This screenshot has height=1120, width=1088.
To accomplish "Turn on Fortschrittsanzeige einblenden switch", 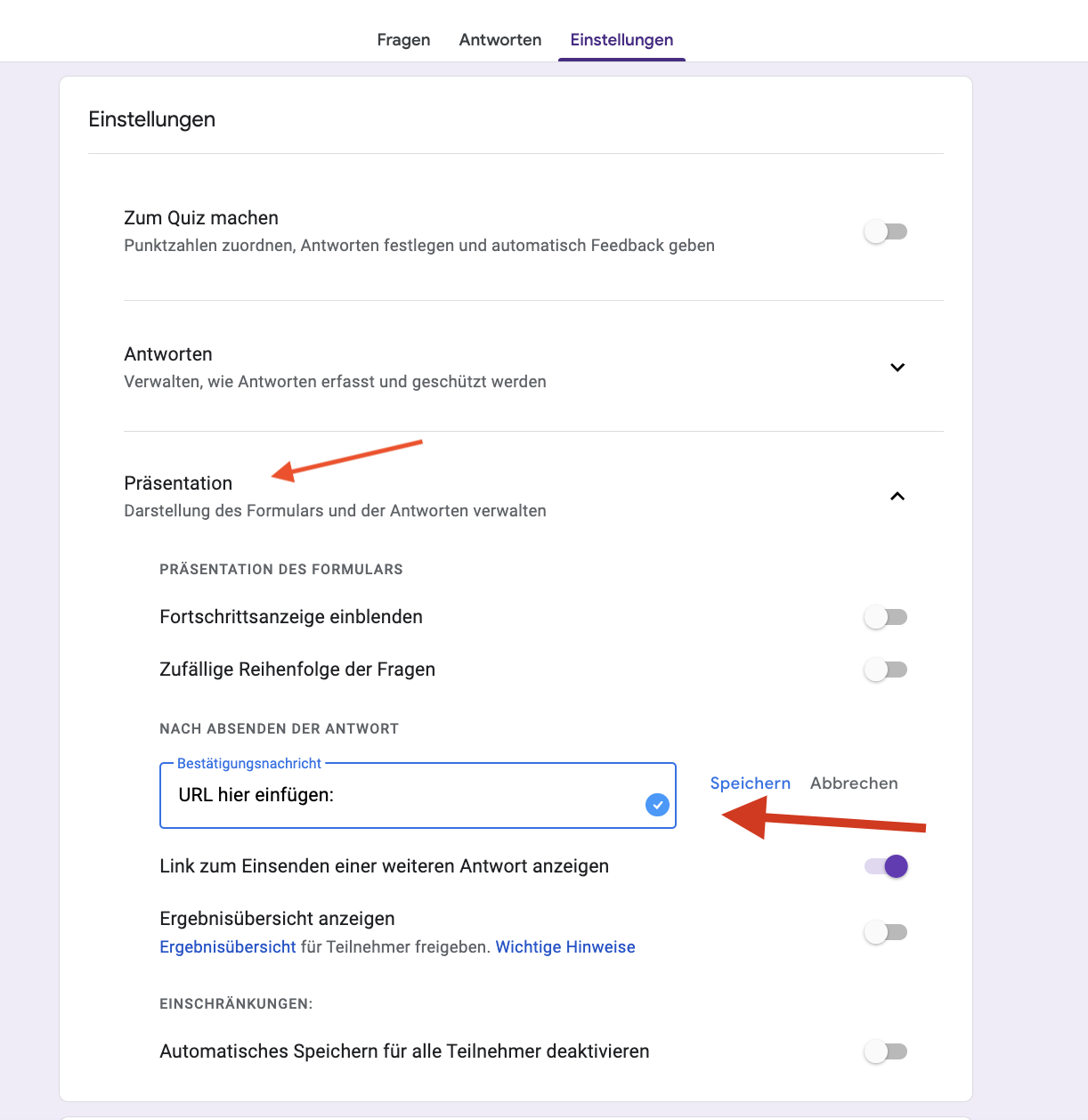I will pos(885,617).
